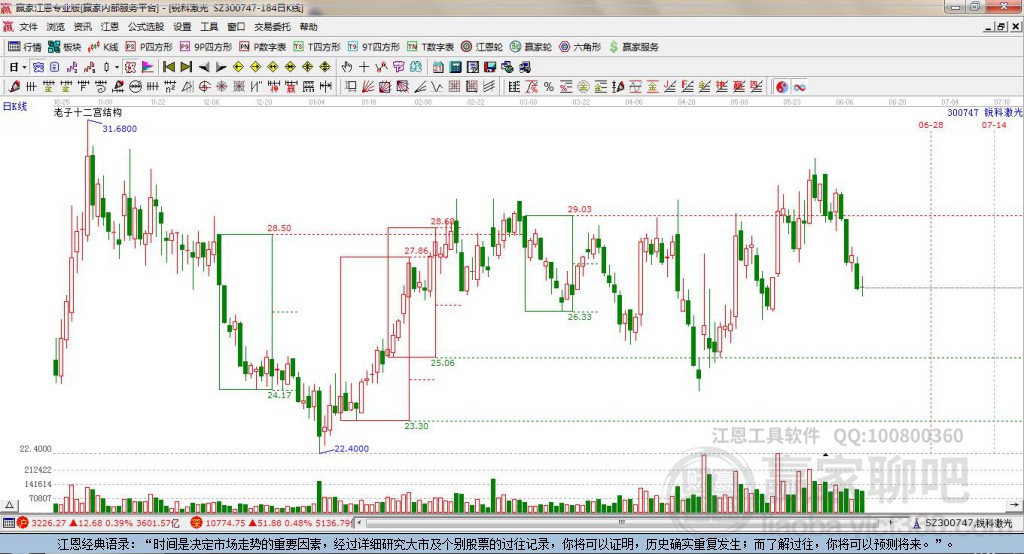Screen dimensions: 1024x554
Task: Open the 江恩轮 Gann wheel
Action: click(x=482, y=46)
